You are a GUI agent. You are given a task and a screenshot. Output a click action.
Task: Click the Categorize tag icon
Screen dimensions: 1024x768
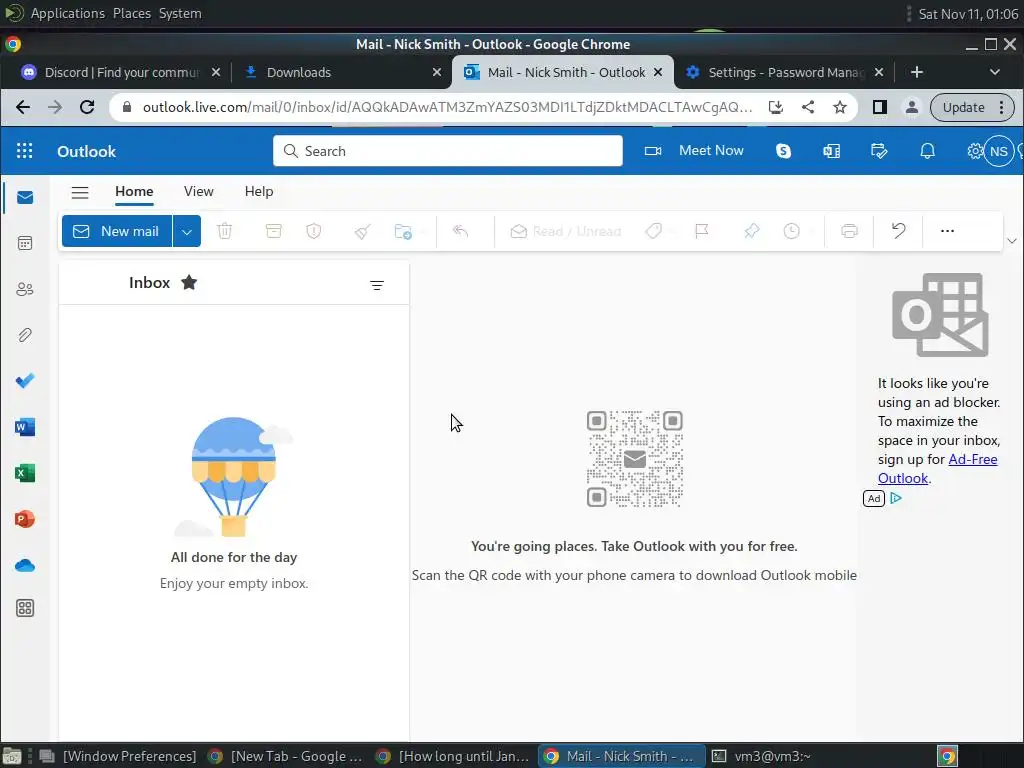tap(653, 231)
